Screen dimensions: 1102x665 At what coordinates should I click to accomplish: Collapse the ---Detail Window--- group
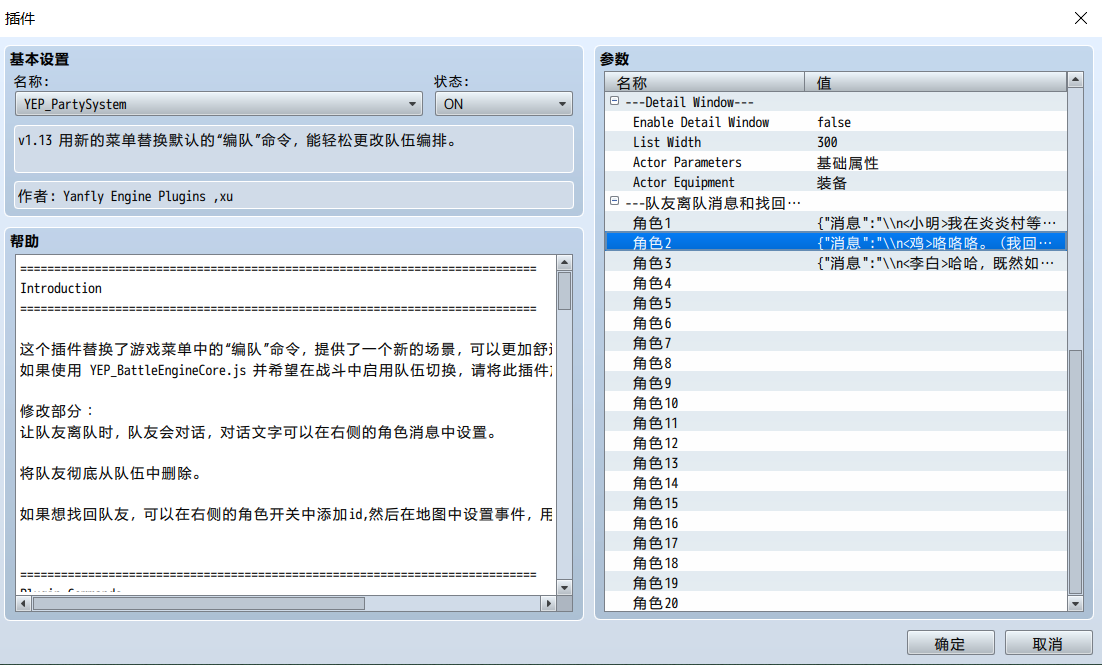614,101
